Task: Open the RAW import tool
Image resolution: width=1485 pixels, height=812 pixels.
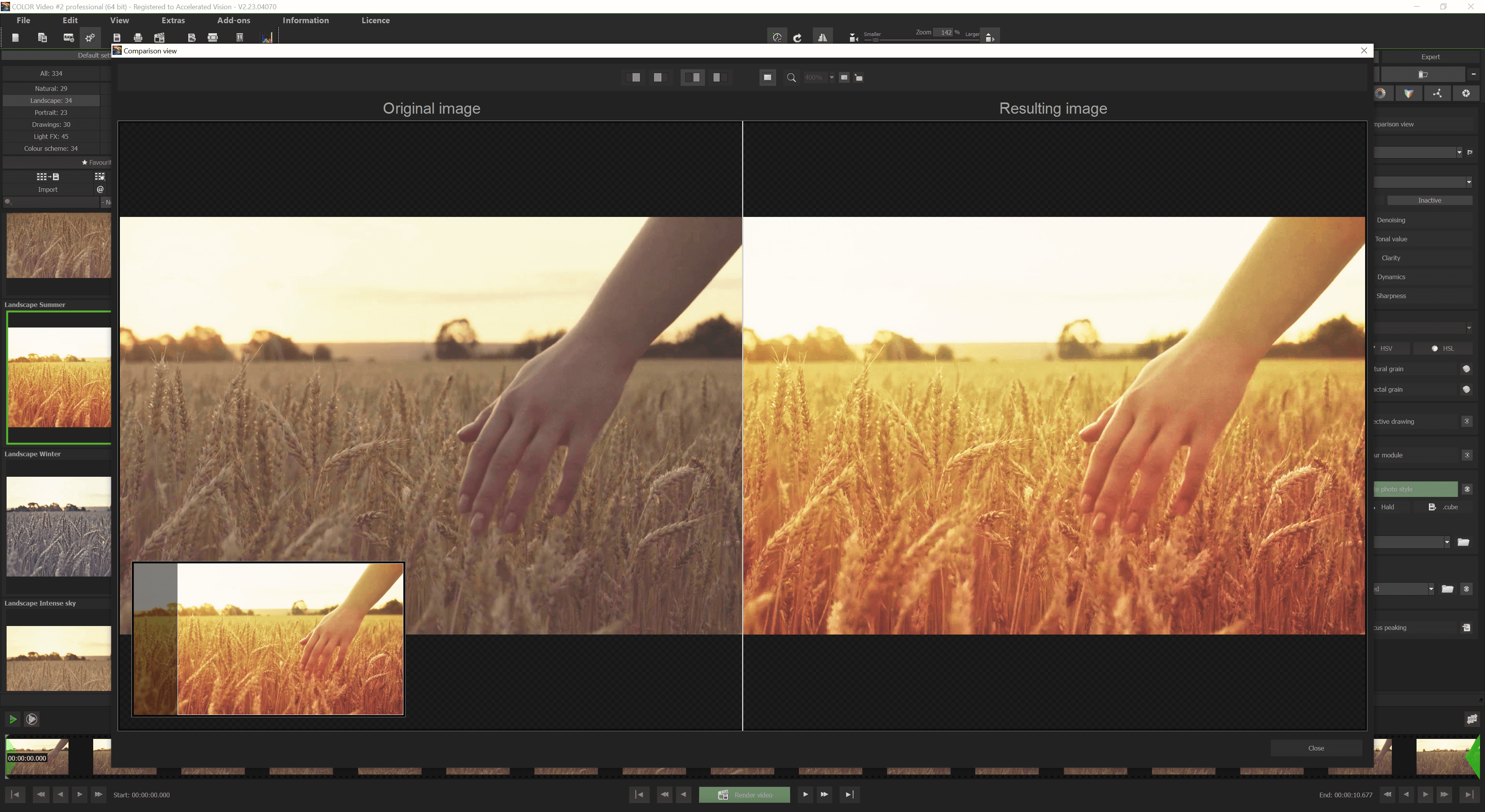Action: pos(68,38)
